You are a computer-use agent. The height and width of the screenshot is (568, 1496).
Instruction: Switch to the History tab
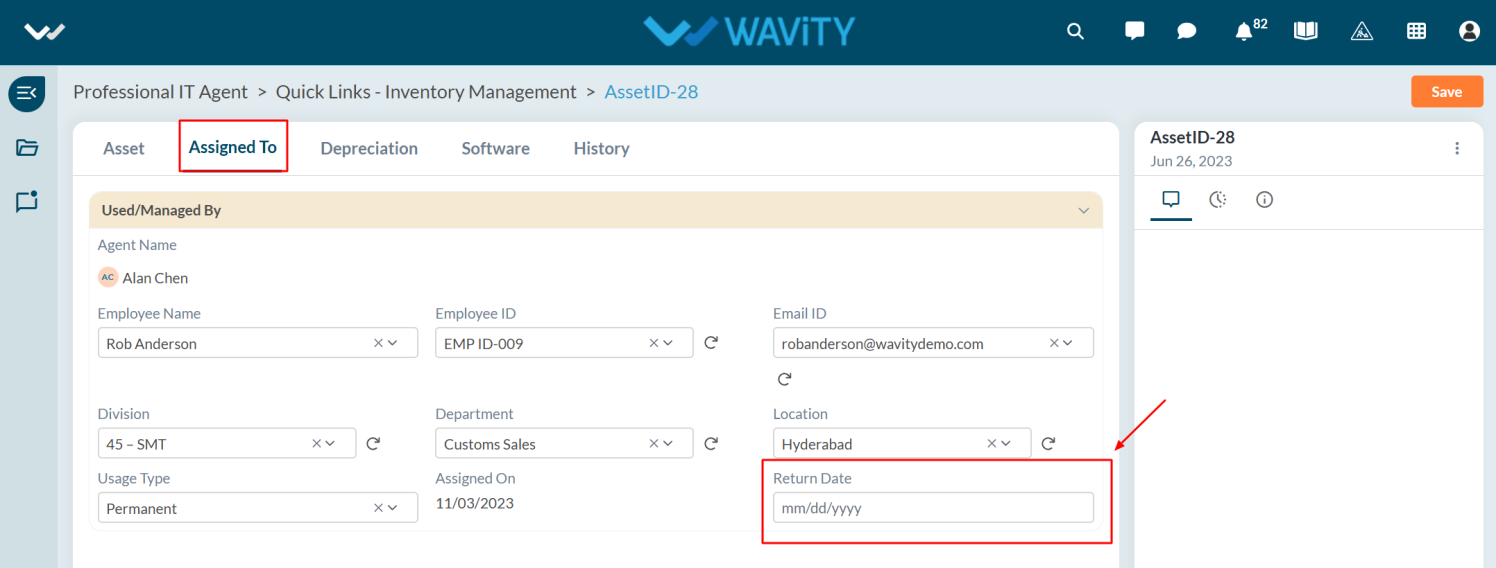click(601, 148)
